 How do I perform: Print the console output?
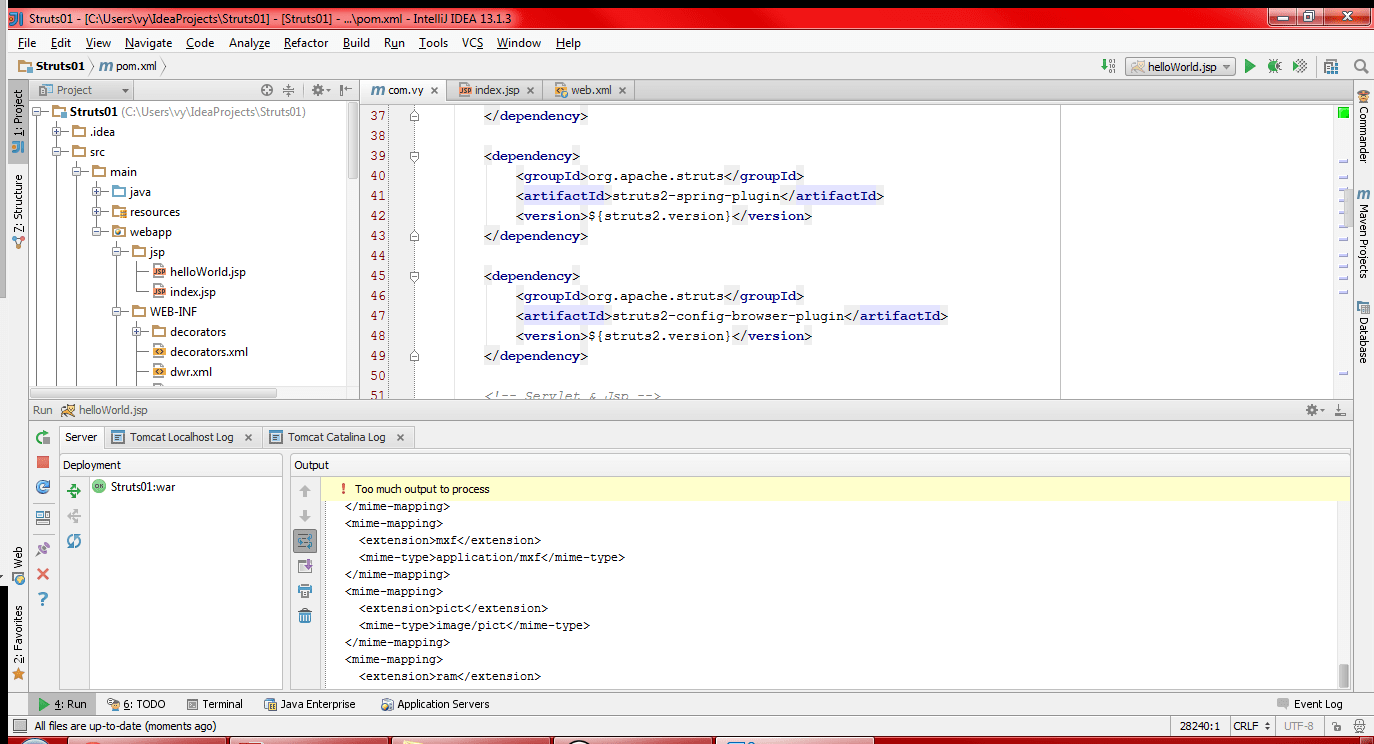click(305, 591)
